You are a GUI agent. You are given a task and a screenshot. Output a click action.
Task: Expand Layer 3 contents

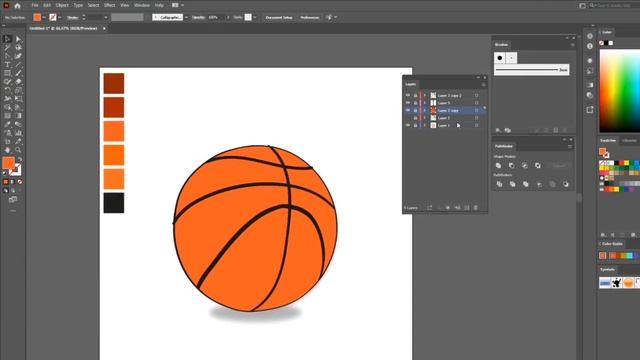pyautogui.click(x=424, y=118)
